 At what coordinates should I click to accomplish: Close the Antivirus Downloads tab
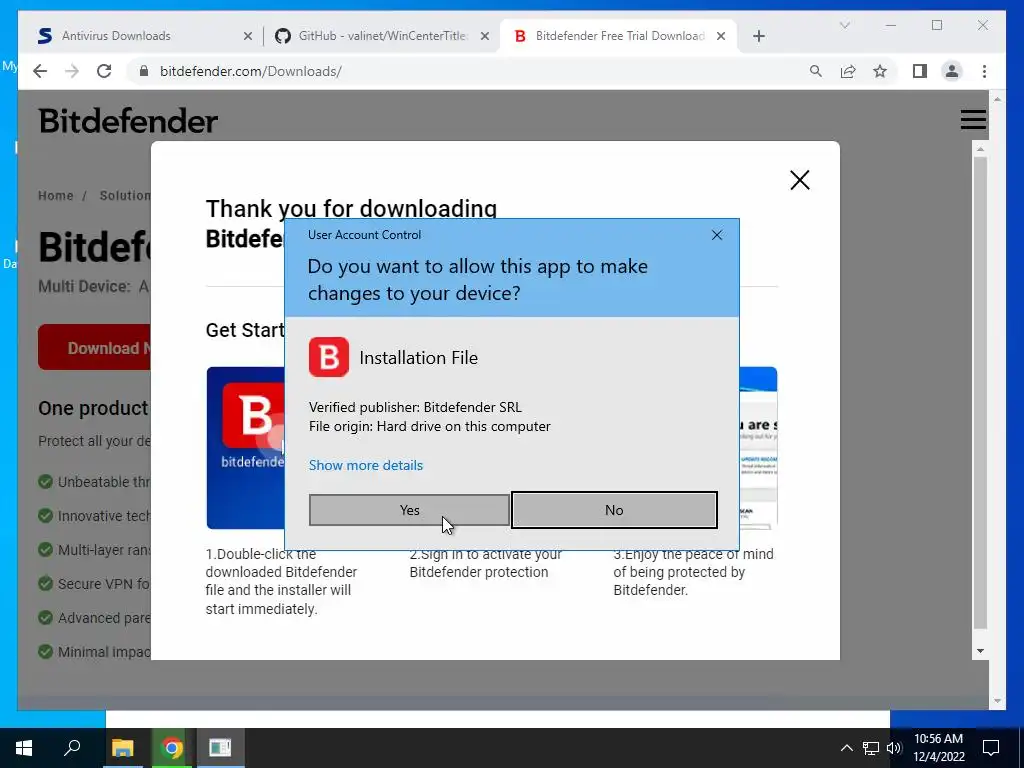(248, 37)
